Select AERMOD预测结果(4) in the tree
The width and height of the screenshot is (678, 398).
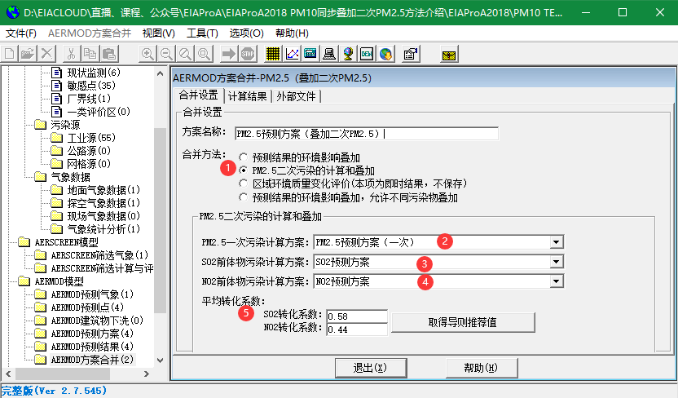pyautogui.click(x=92, y=347)
